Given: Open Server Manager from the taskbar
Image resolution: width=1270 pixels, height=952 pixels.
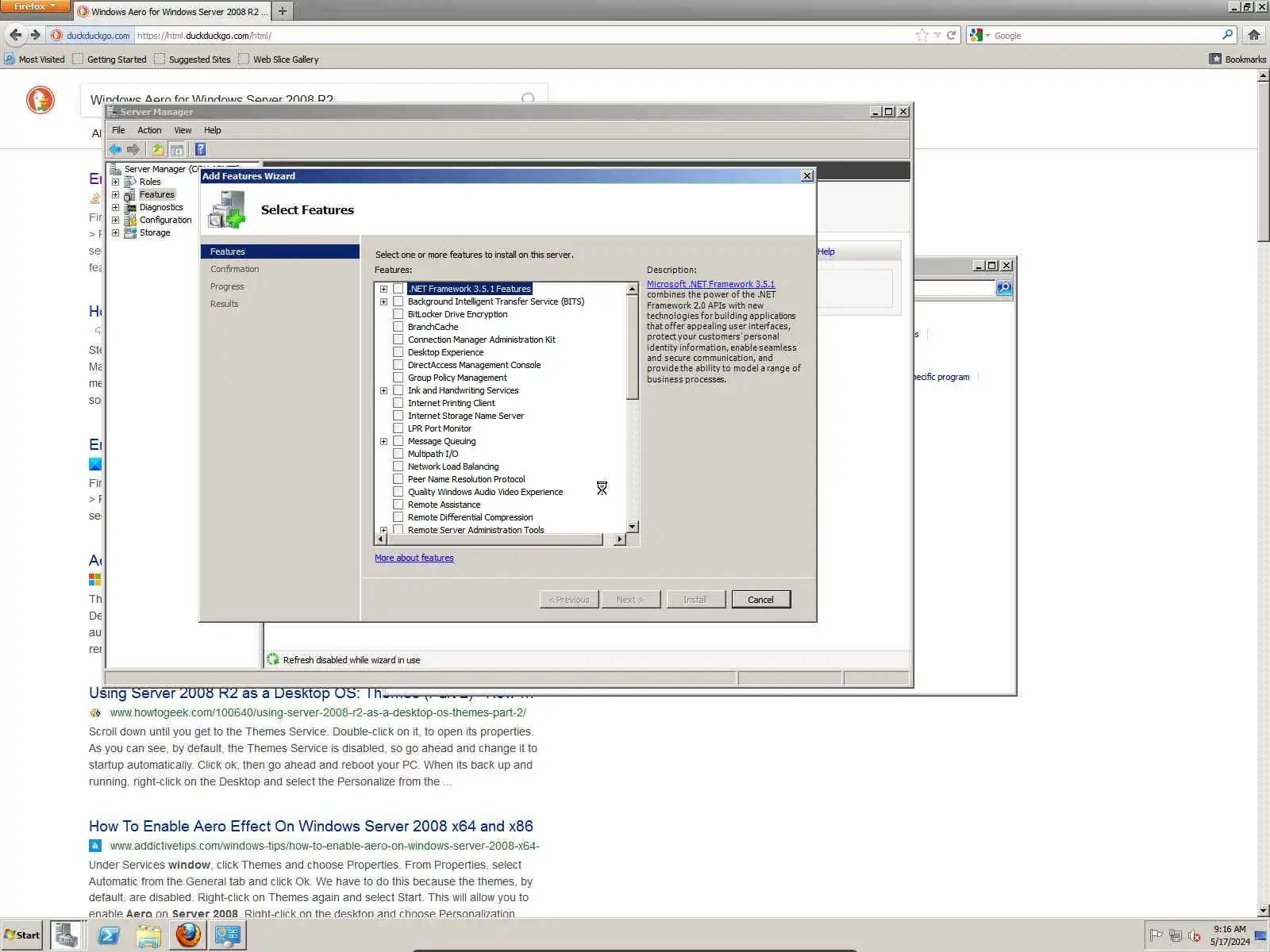Looking at the screenshot, I should 66,935.
